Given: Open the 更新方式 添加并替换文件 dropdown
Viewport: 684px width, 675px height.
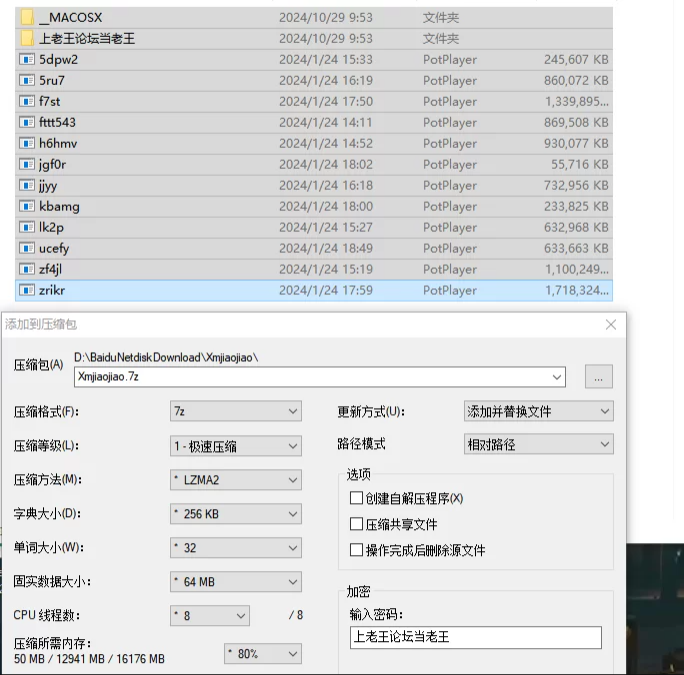Looking at the screenshot, I should pos(539,411).
